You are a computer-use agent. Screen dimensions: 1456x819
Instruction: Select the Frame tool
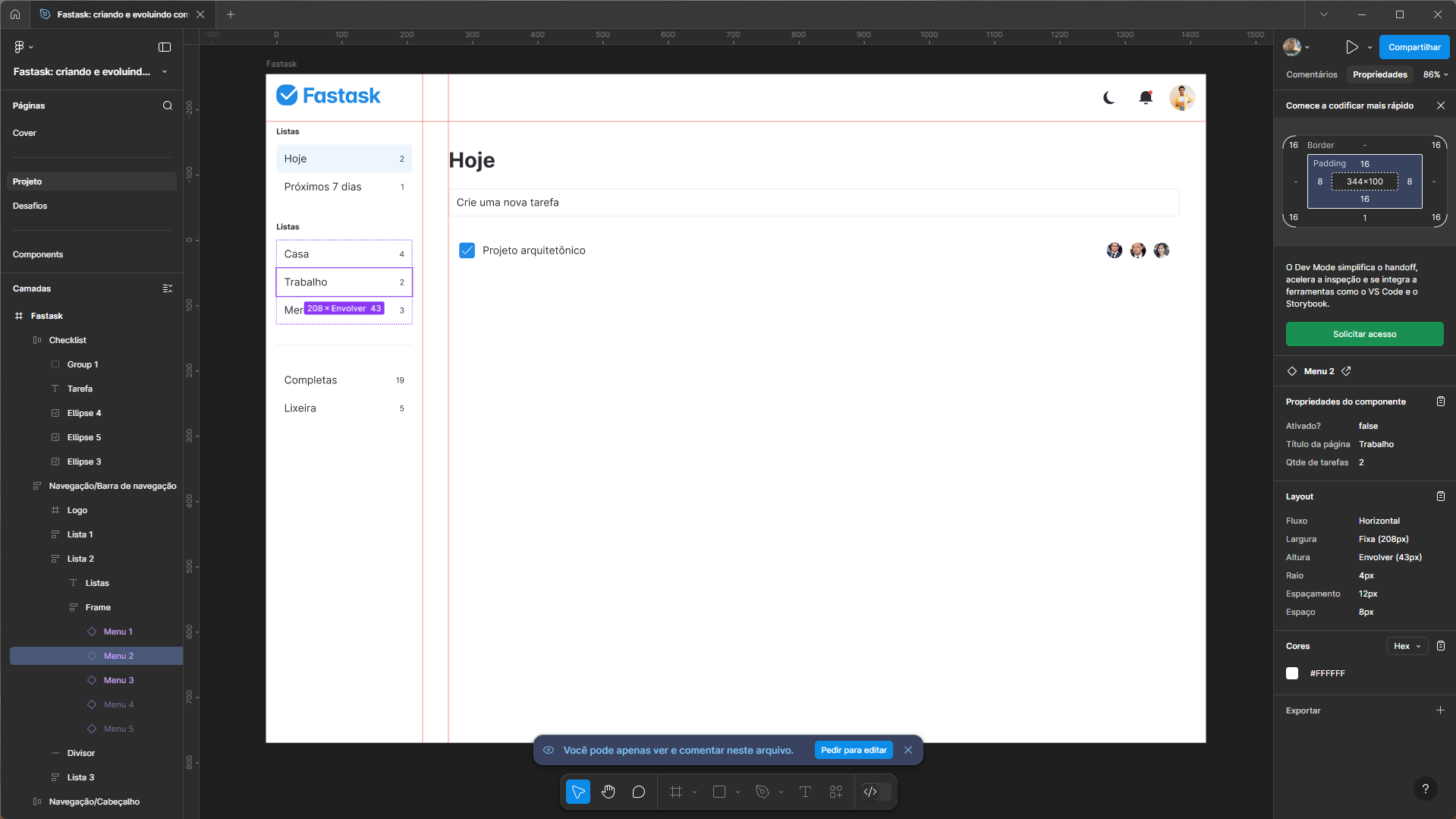coord(676,792)
